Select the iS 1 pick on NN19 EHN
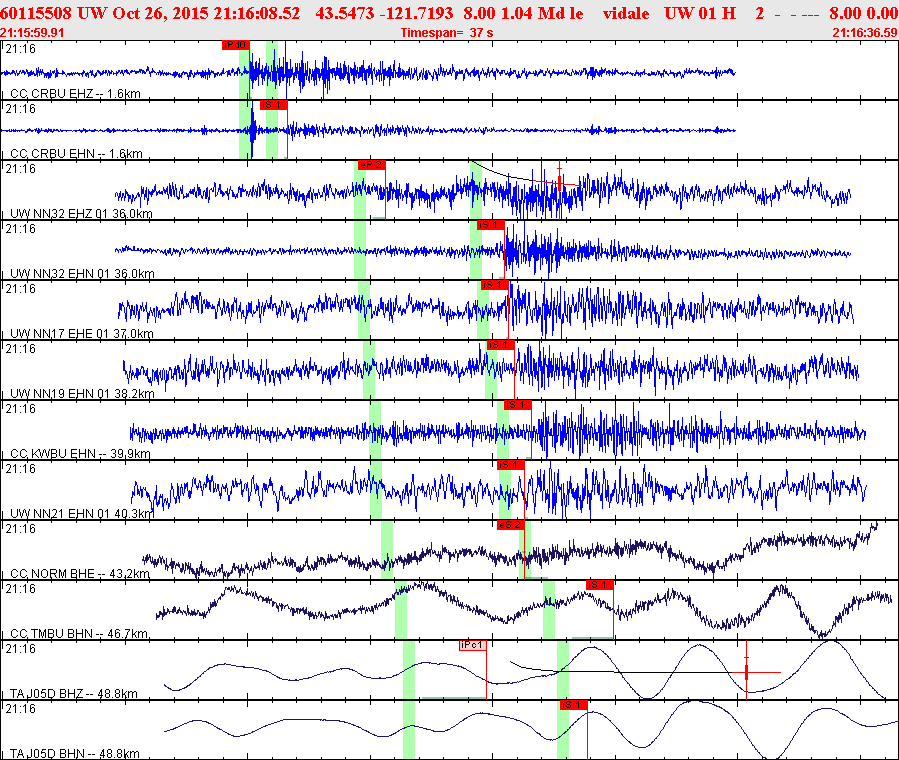The height and width of the screenshot is (760, 899). pyautogui.click(x=501, y=345)
